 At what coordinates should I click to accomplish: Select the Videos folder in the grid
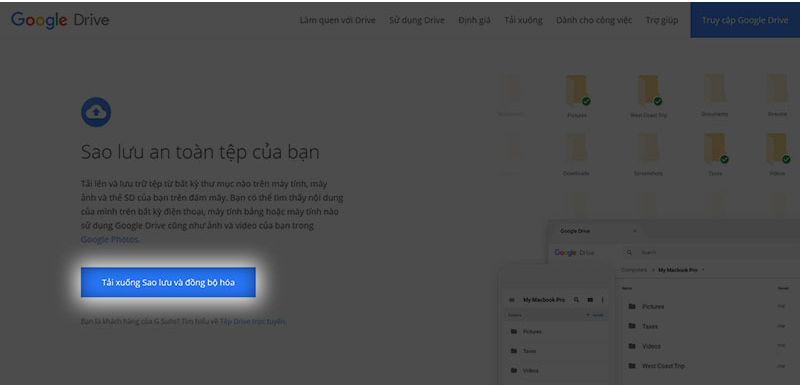coord(777,155)
